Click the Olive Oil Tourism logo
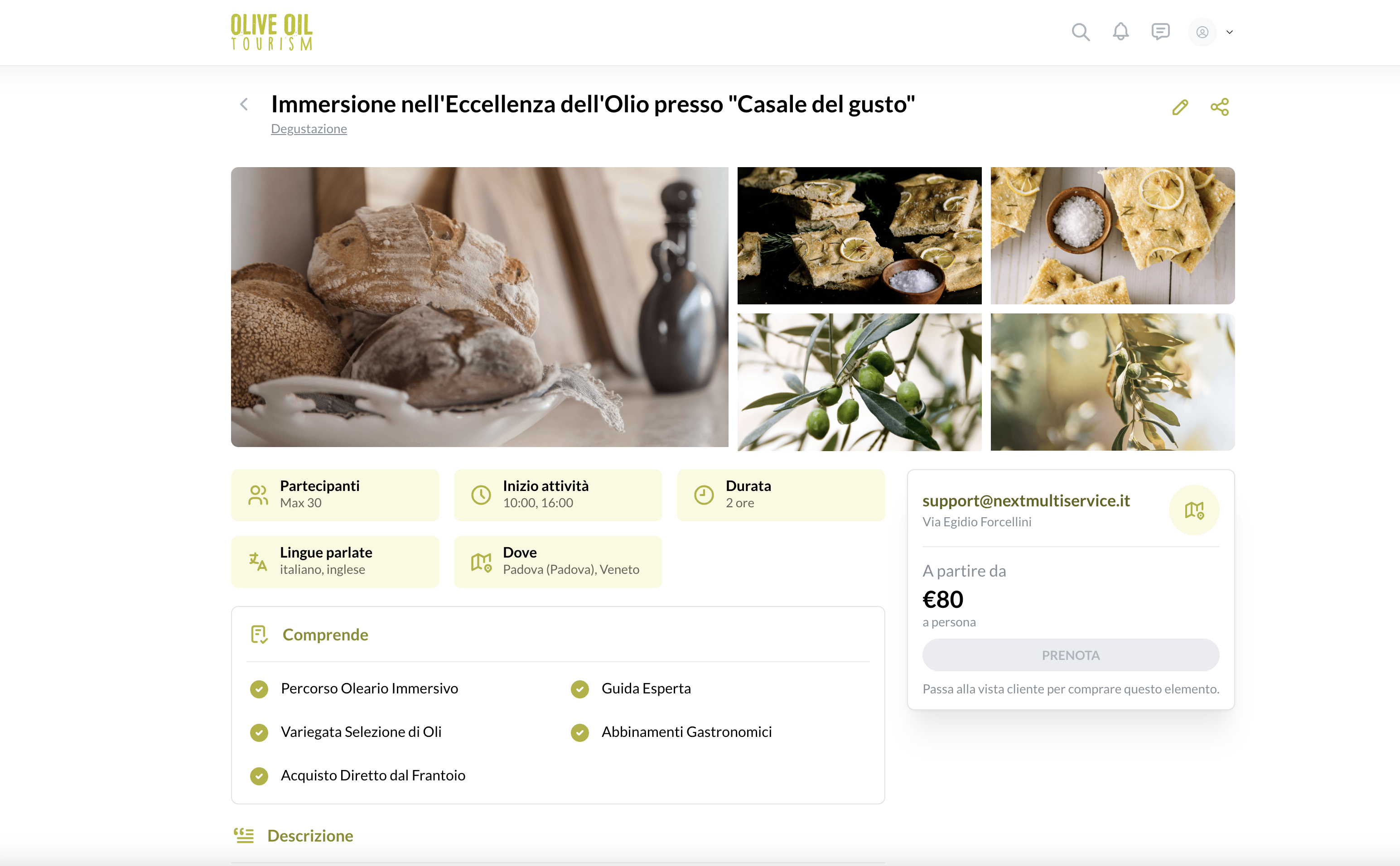The width and height of the screenshot is (1400, 866). click(271, 33)
